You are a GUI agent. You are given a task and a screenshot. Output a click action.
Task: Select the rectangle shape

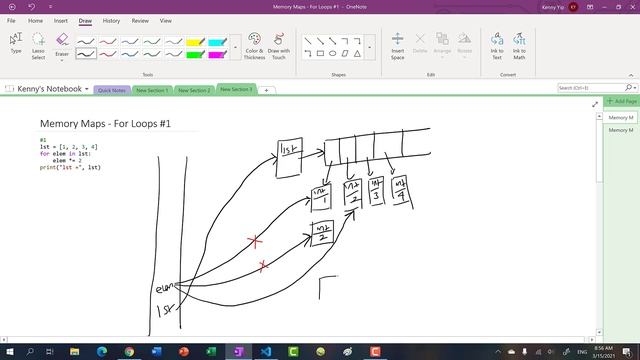coord(320,53)
